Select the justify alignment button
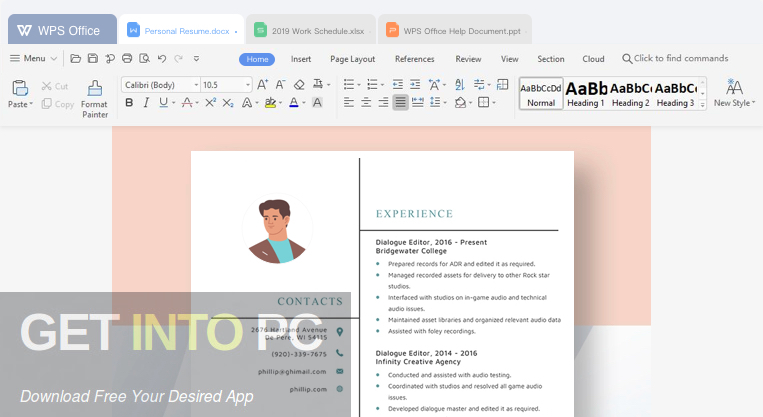 pos(400,103)
